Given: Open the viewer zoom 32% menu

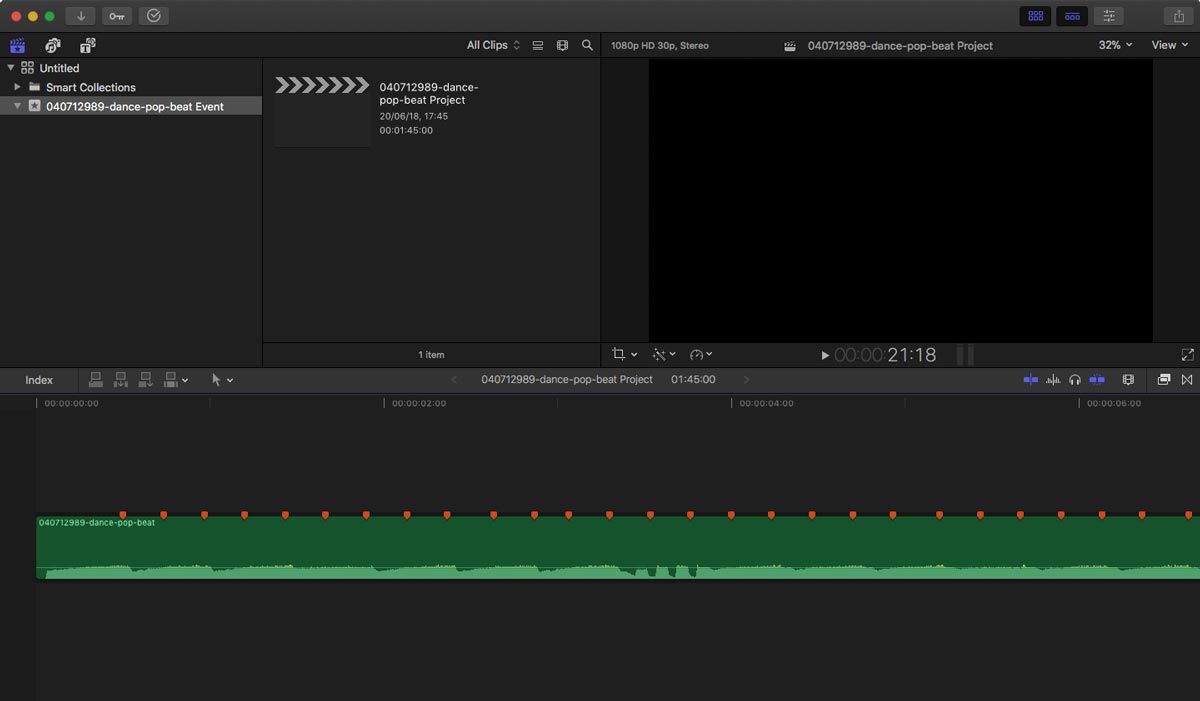Looking at the screenshot, I should point(1116,45).
